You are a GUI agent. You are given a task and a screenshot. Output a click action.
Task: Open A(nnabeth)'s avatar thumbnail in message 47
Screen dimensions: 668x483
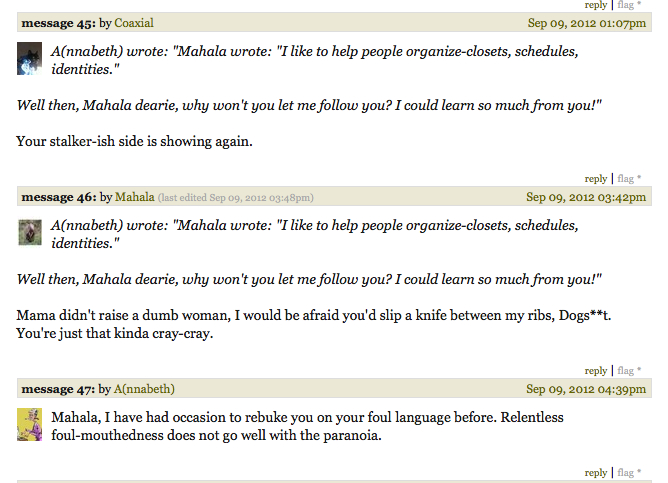[29, 424]
